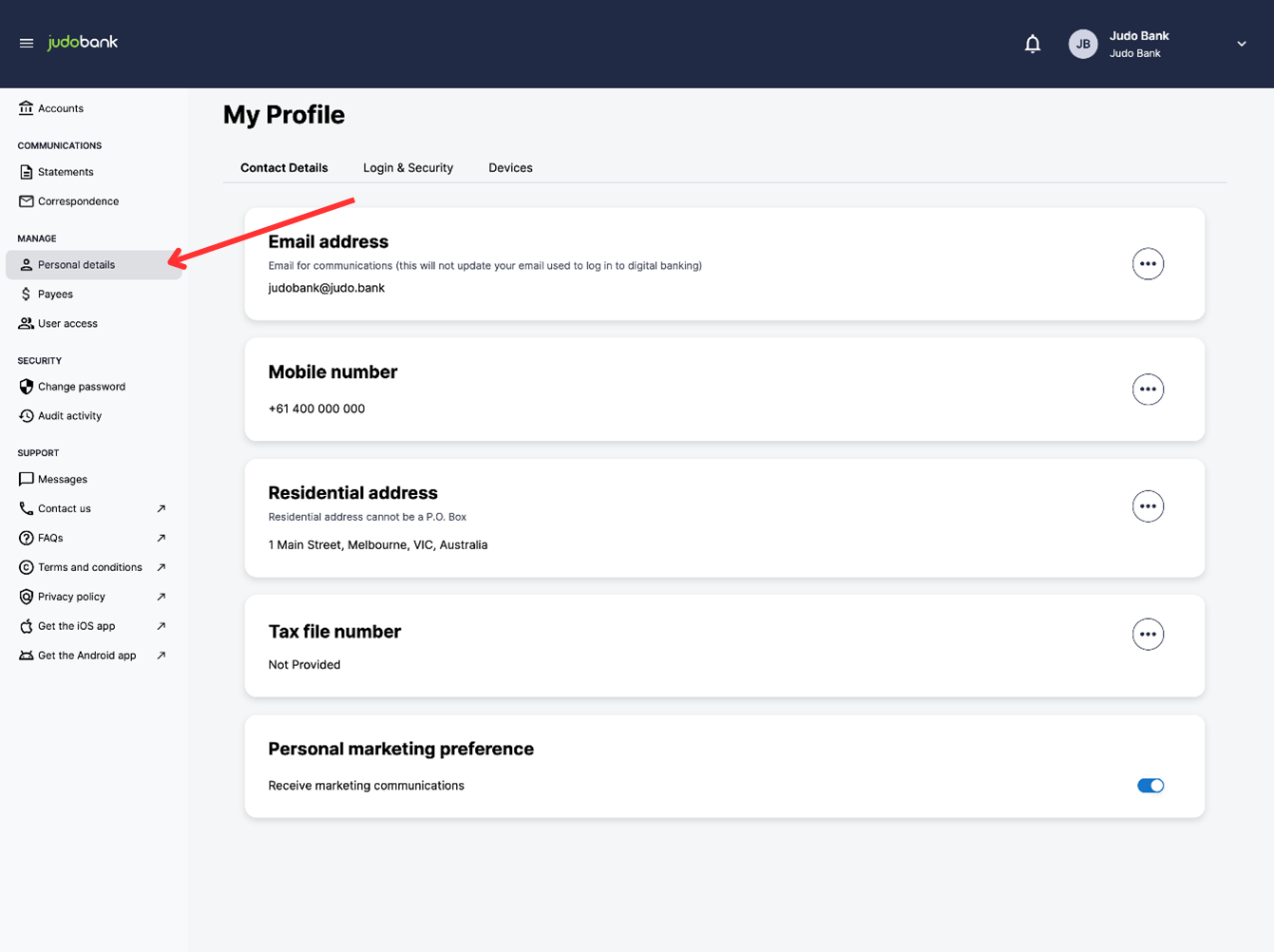
Task: Click Judo Bank user name in header
Action: [x=1139, y=36]
